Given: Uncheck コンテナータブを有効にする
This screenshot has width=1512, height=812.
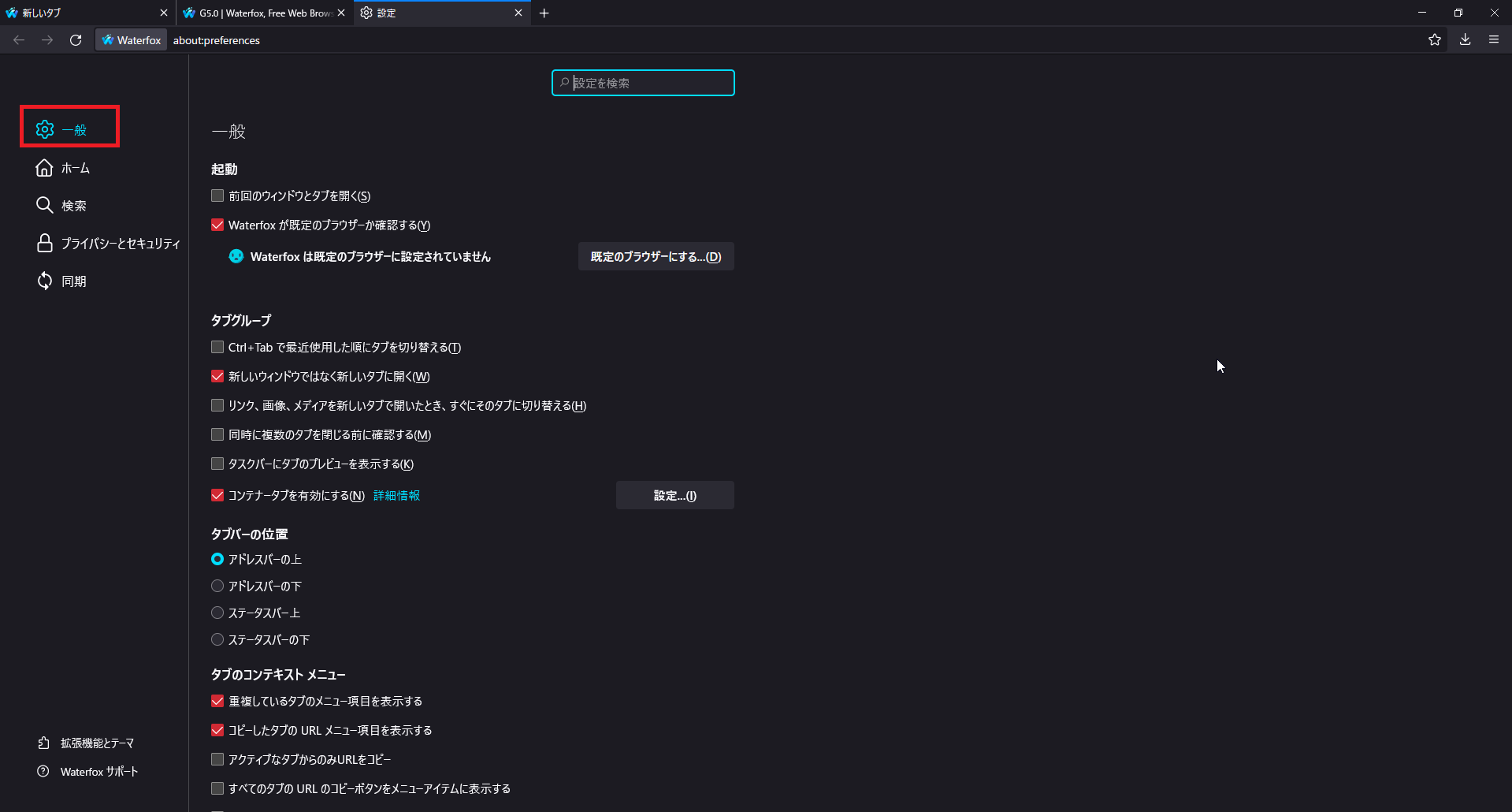Looking at the screenshot, I should [217, 495].
